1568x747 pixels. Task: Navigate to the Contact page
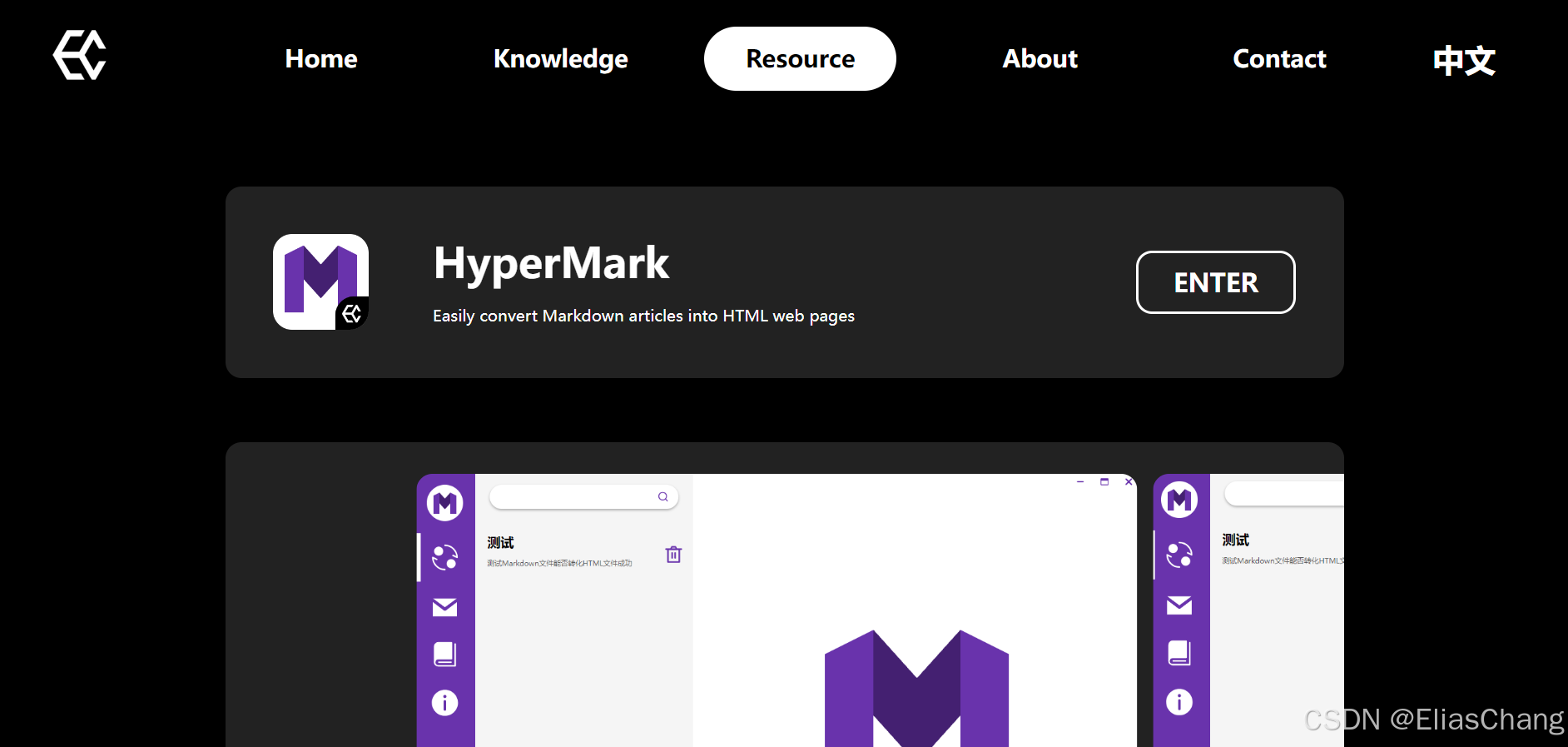pos(1279,59)
